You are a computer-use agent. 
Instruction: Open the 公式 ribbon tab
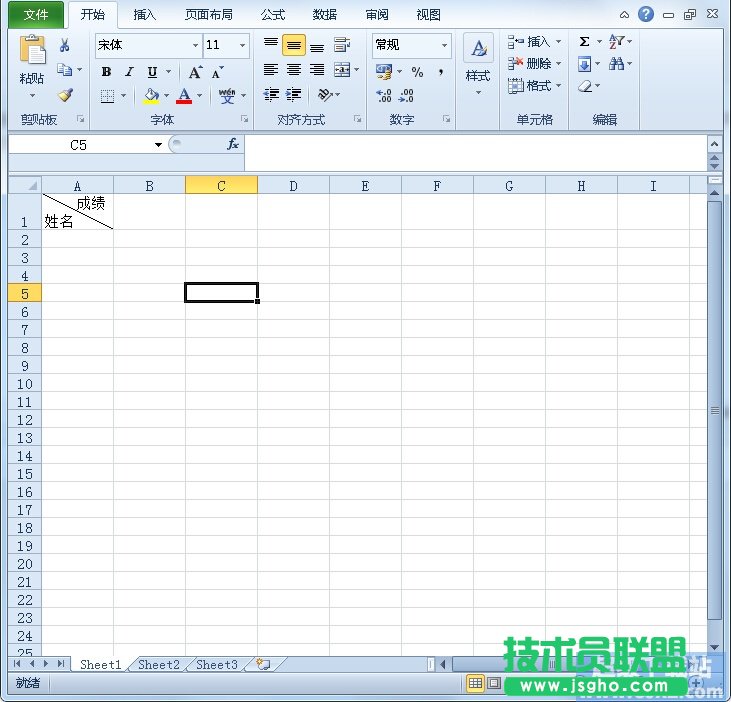click(272, 15)
